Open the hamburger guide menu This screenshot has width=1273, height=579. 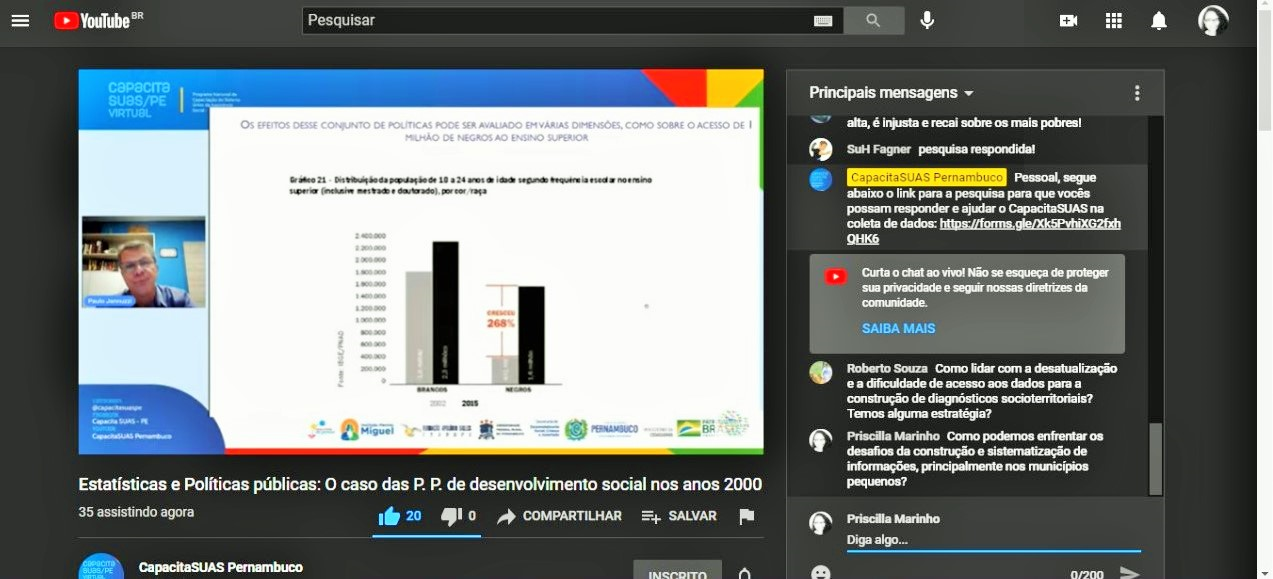pyautogui.click(x=20, y=20)
